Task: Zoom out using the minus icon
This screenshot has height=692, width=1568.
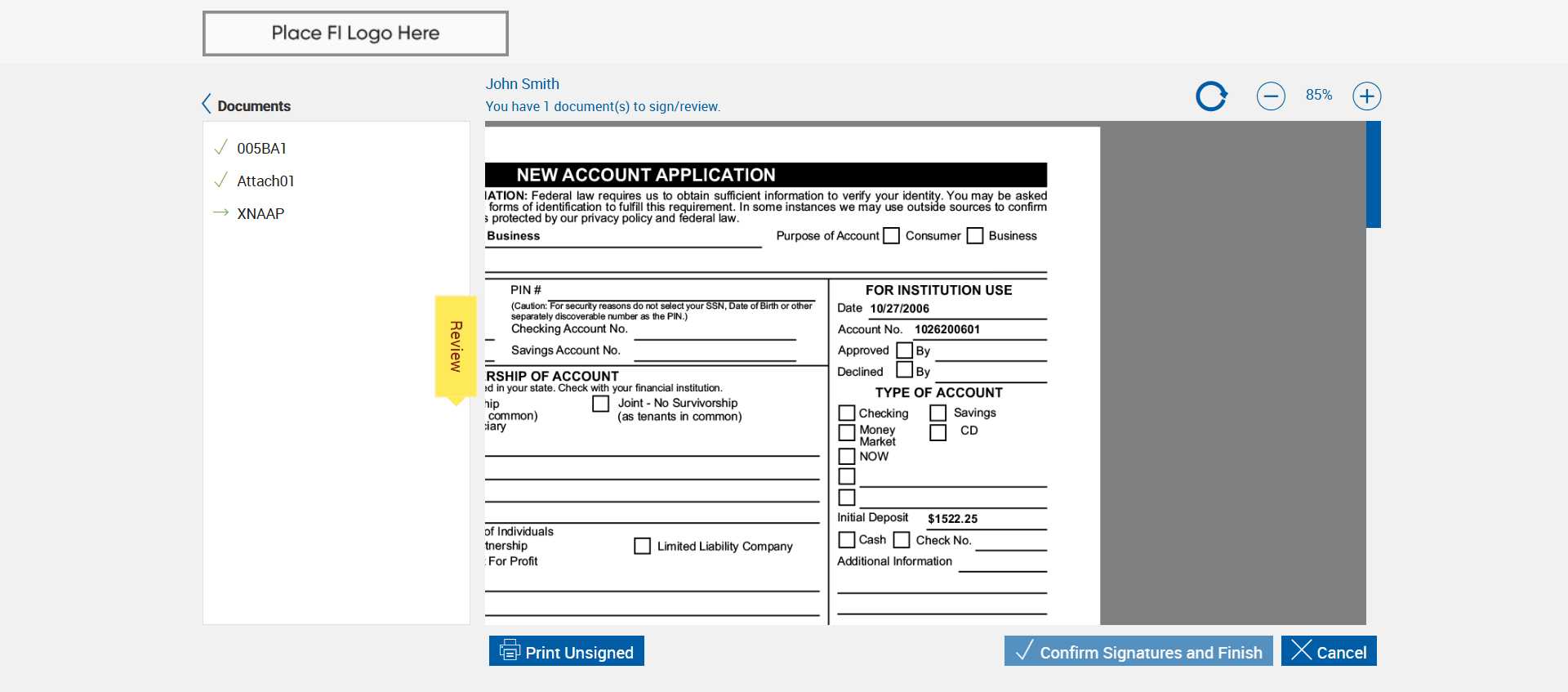Action: click(1271, 96)
